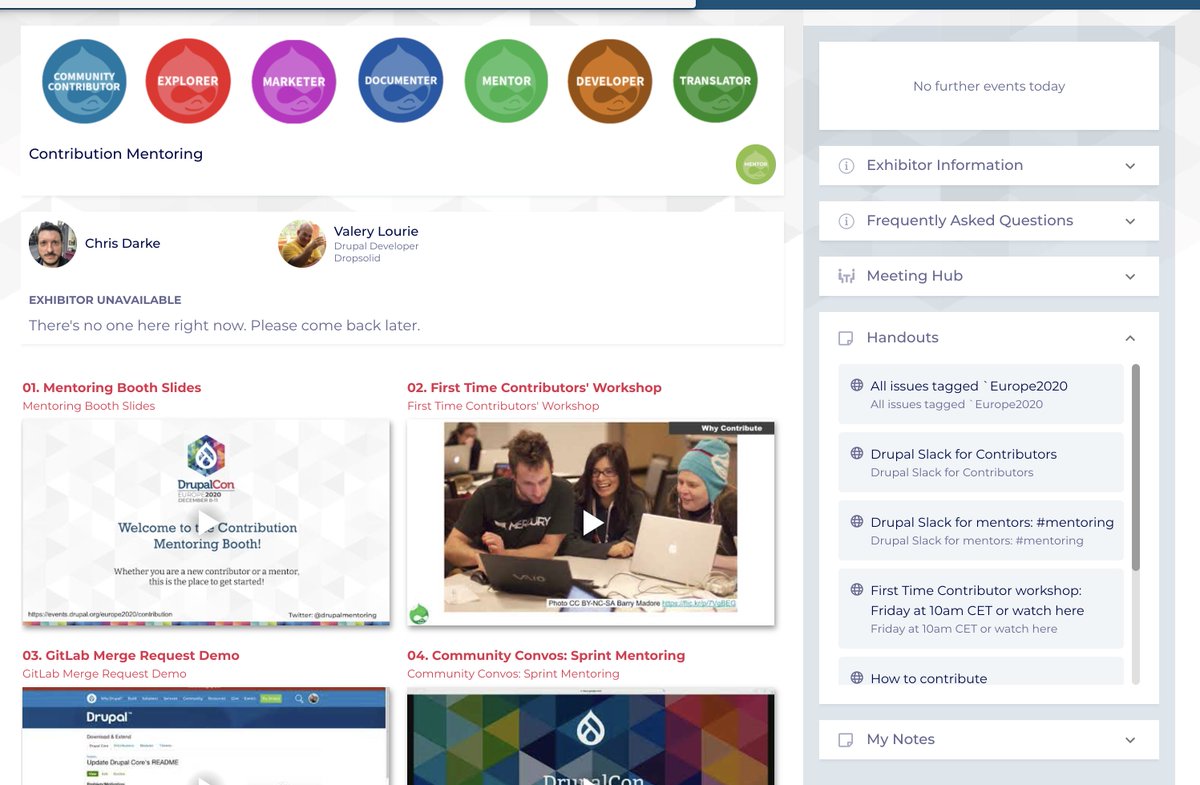
Task: Open the 02. First Time Contributors' Workshop title
Action: [534, 387]
